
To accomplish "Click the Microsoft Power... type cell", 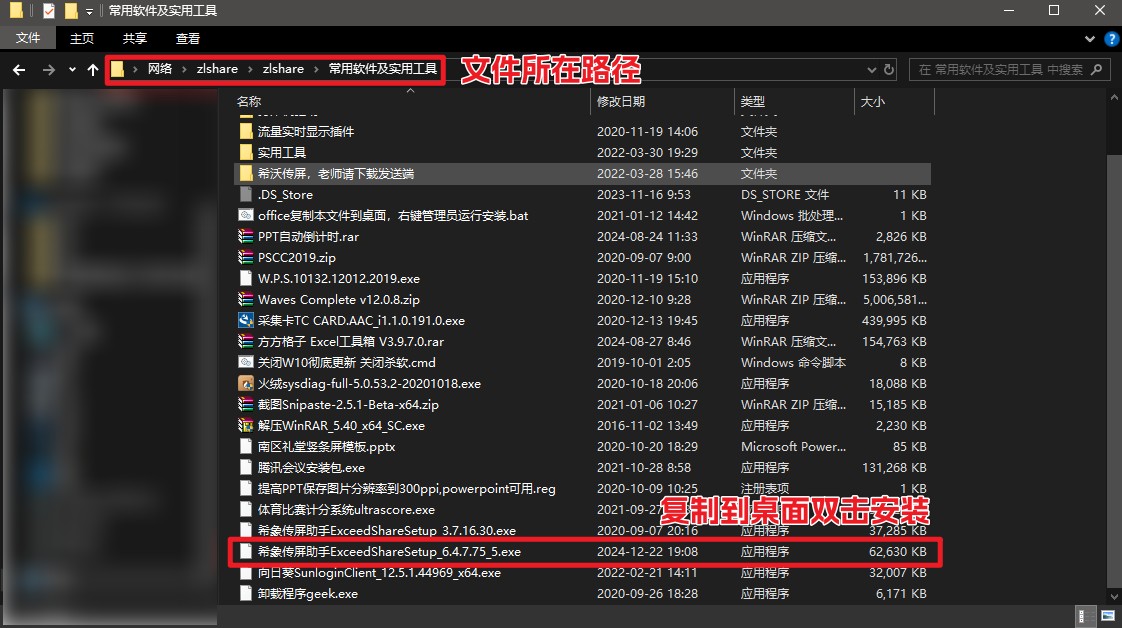I will [x=793, y=446].
